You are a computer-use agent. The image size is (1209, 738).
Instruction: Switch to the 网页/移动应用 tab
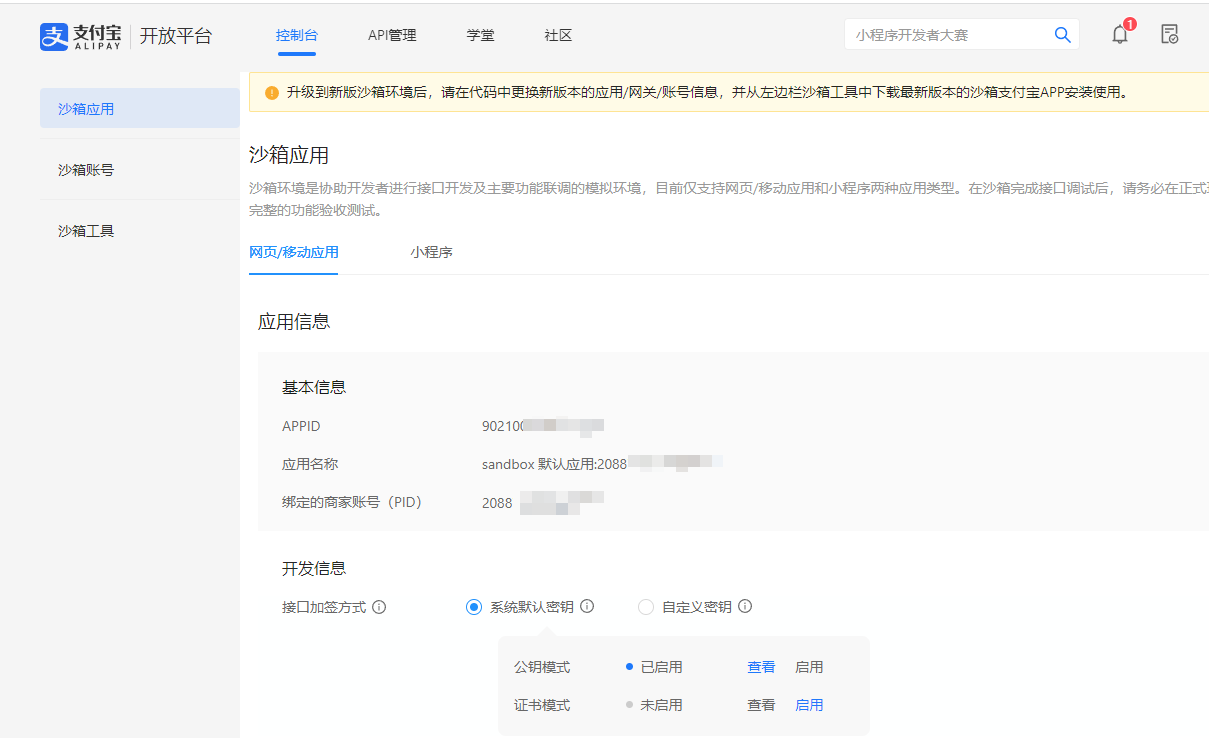coord(293,252)
